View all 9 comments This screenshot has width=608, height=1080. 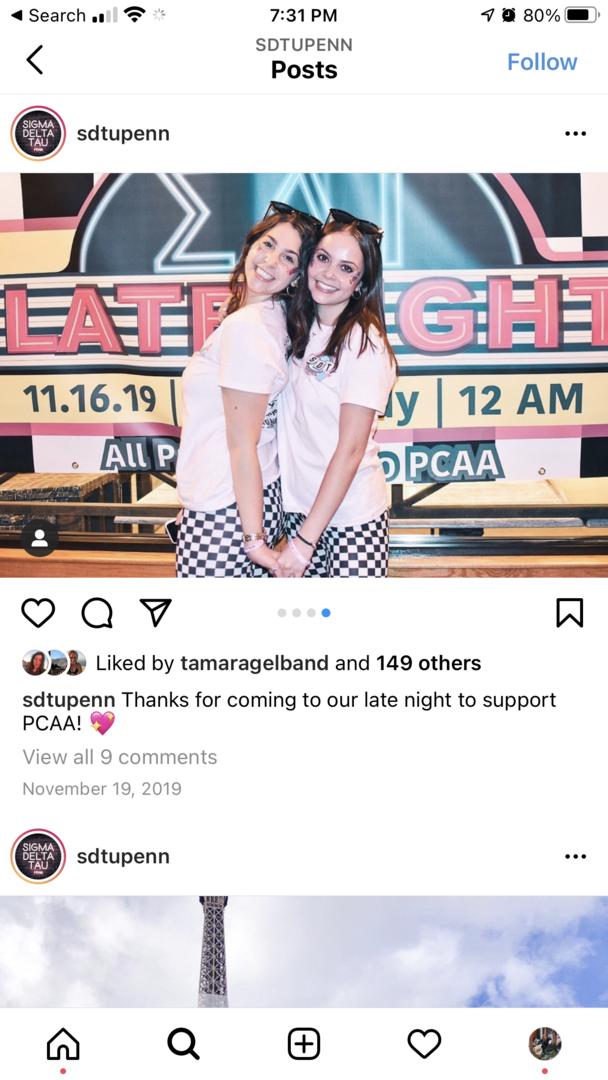tap(120, 757)
